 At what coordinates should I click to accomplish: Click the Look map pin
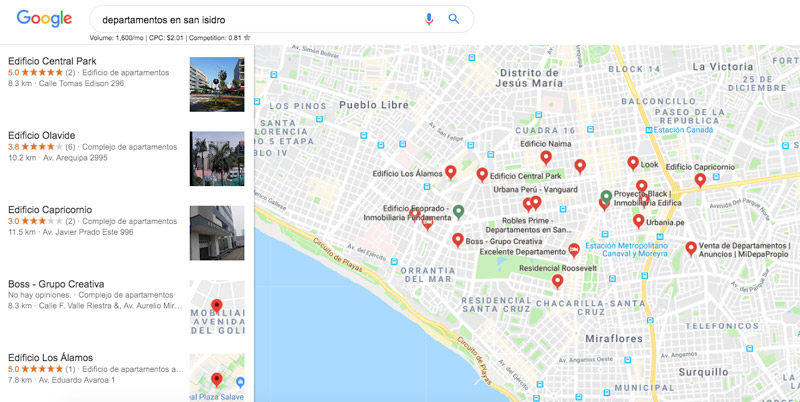tap(633, 163)
